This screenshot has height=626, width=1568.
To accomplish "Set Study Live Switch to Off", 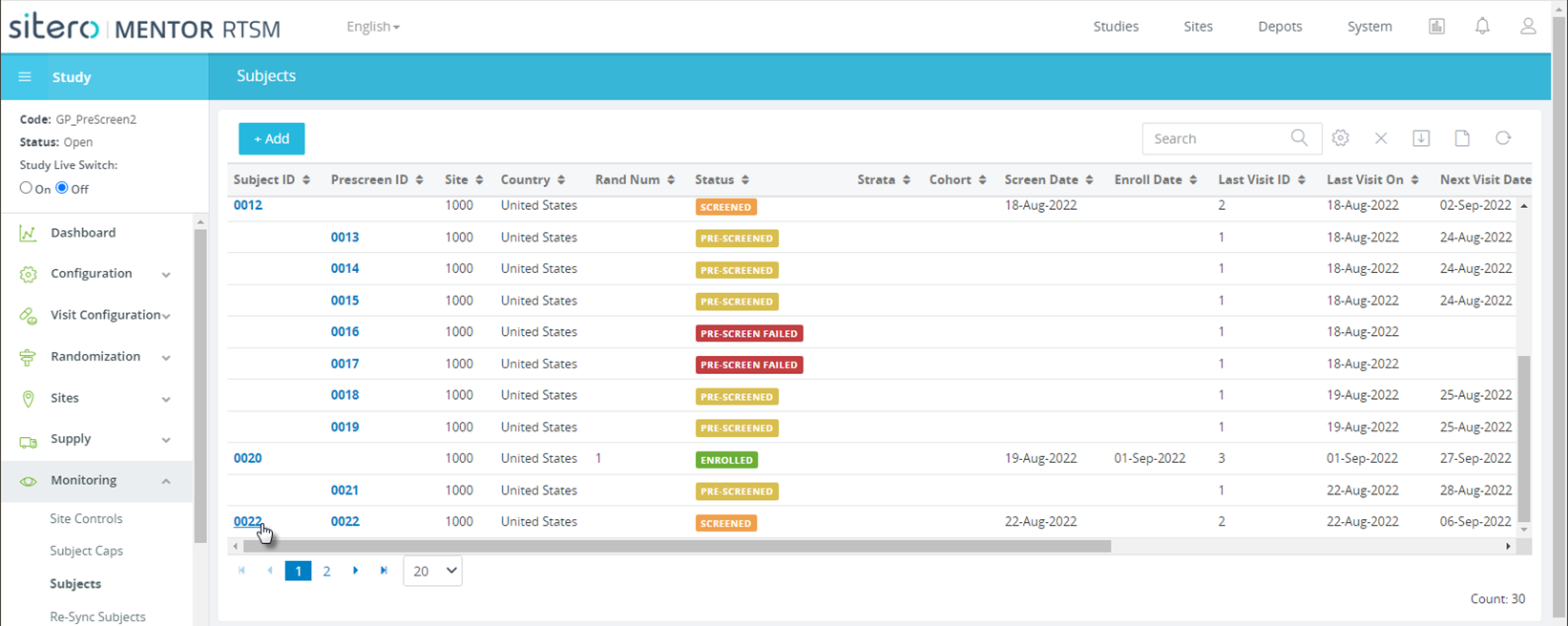I will coord(62,188).
